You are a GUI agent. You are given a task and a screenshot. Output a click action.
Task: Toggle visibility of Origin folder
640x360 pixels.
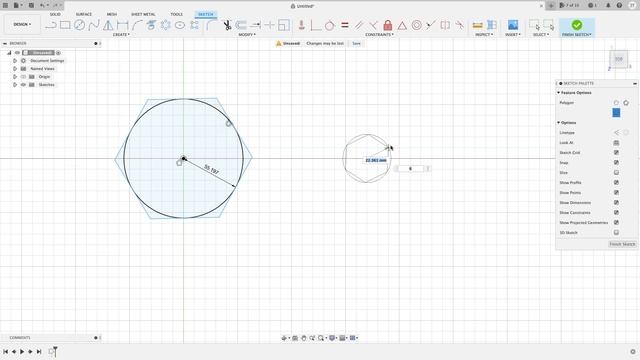point(23,77)
